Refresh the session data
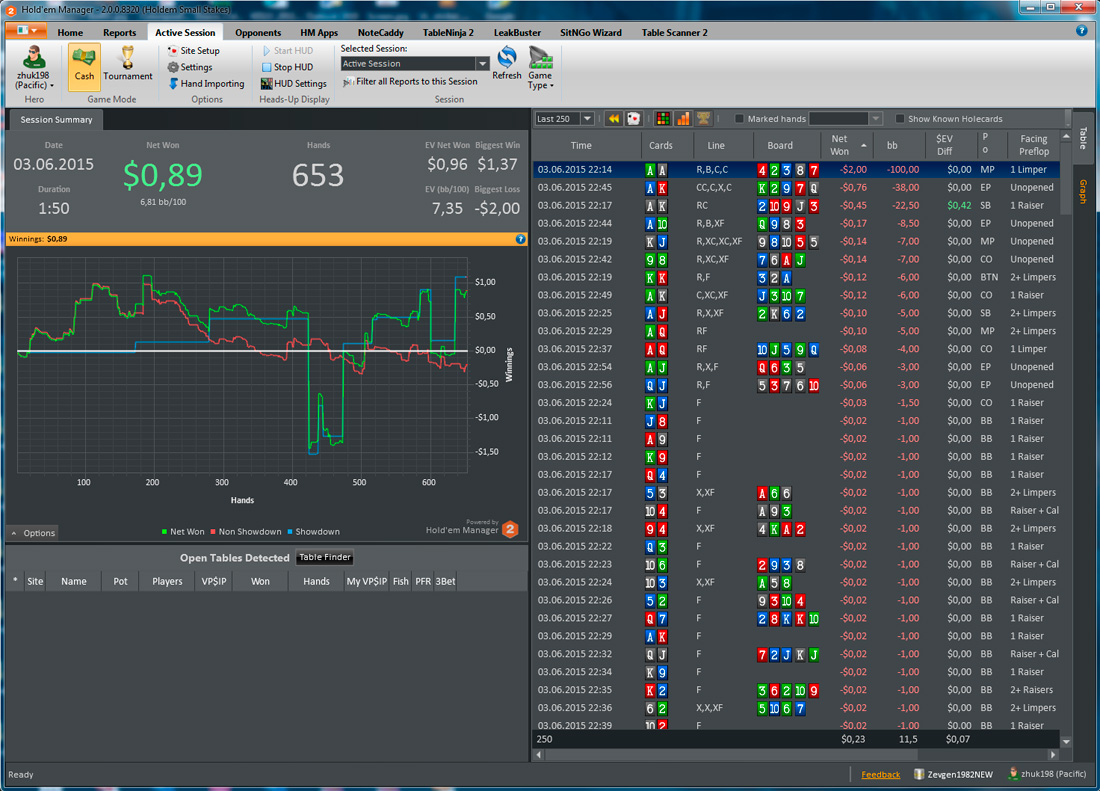 (507, 64)
